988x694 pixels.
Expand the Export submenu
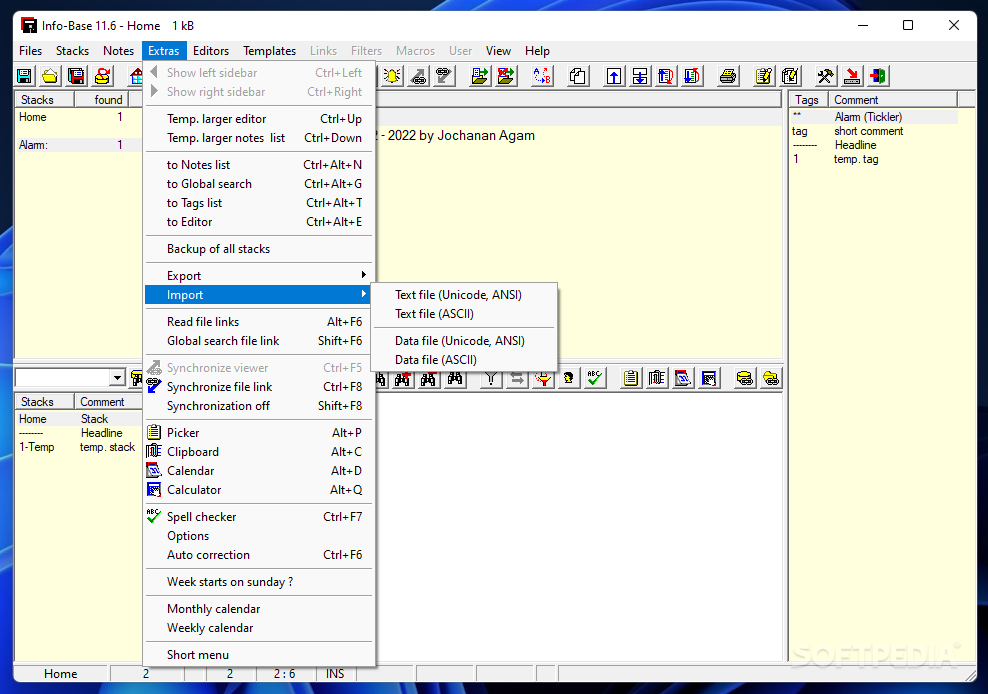click(259, 276)
